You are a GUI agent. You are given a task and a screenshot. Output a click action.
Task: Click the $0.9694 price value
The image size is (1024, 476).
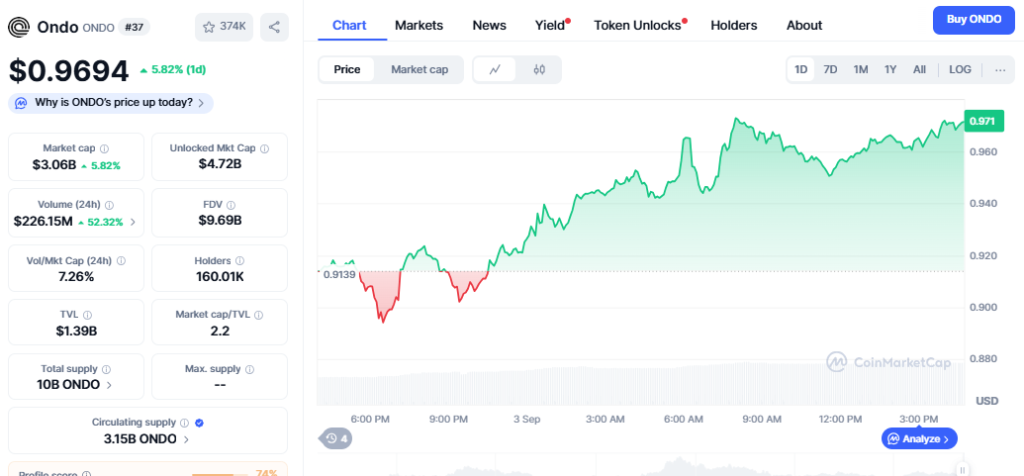pyautogui.click(x=69, y=71)
